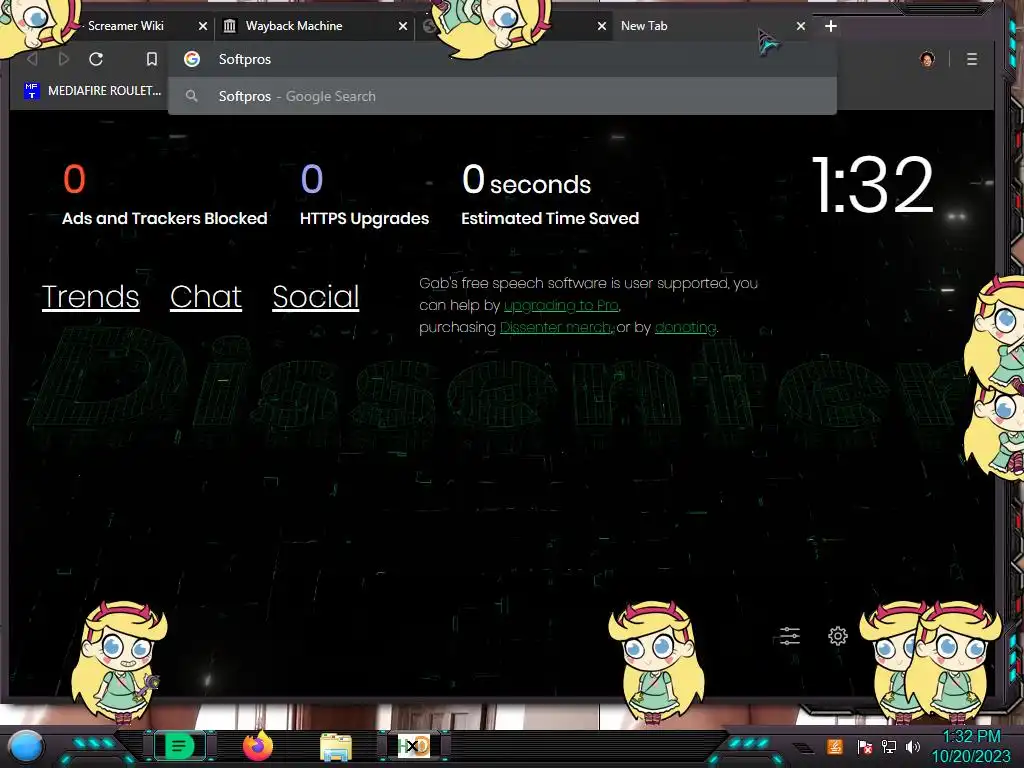Viewport: 1024px width, 768px height.
Task: Open File Explorer from the taskbar
Action: (x=336, y=746)
